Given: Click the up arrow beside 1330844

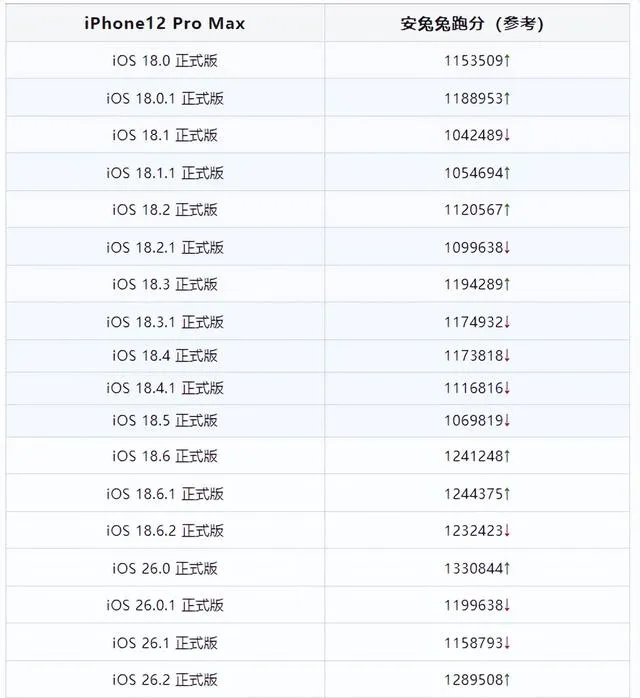Looking at the screenshot, I should (x=507, y=568).
